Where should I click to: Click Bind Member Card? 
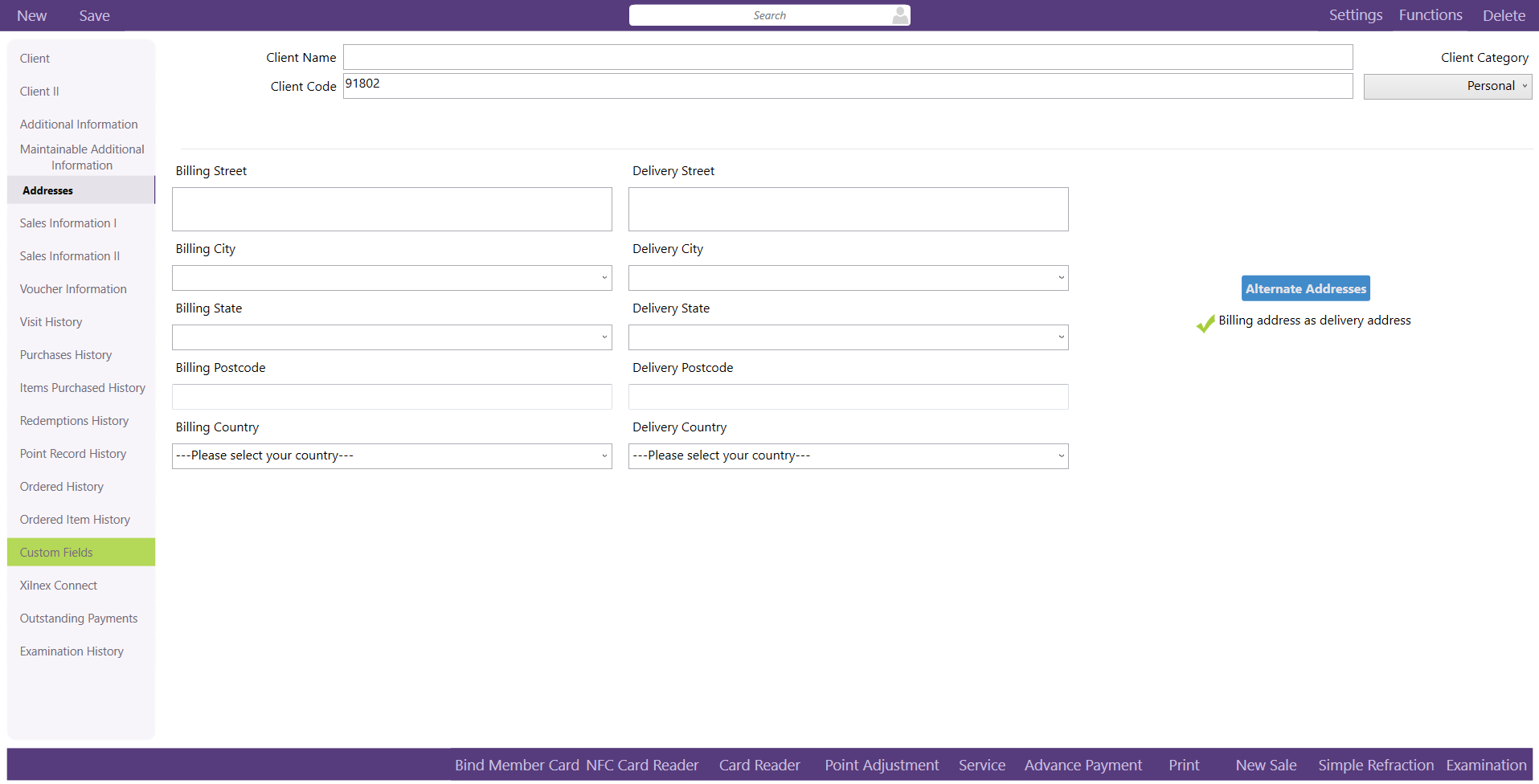517,766
